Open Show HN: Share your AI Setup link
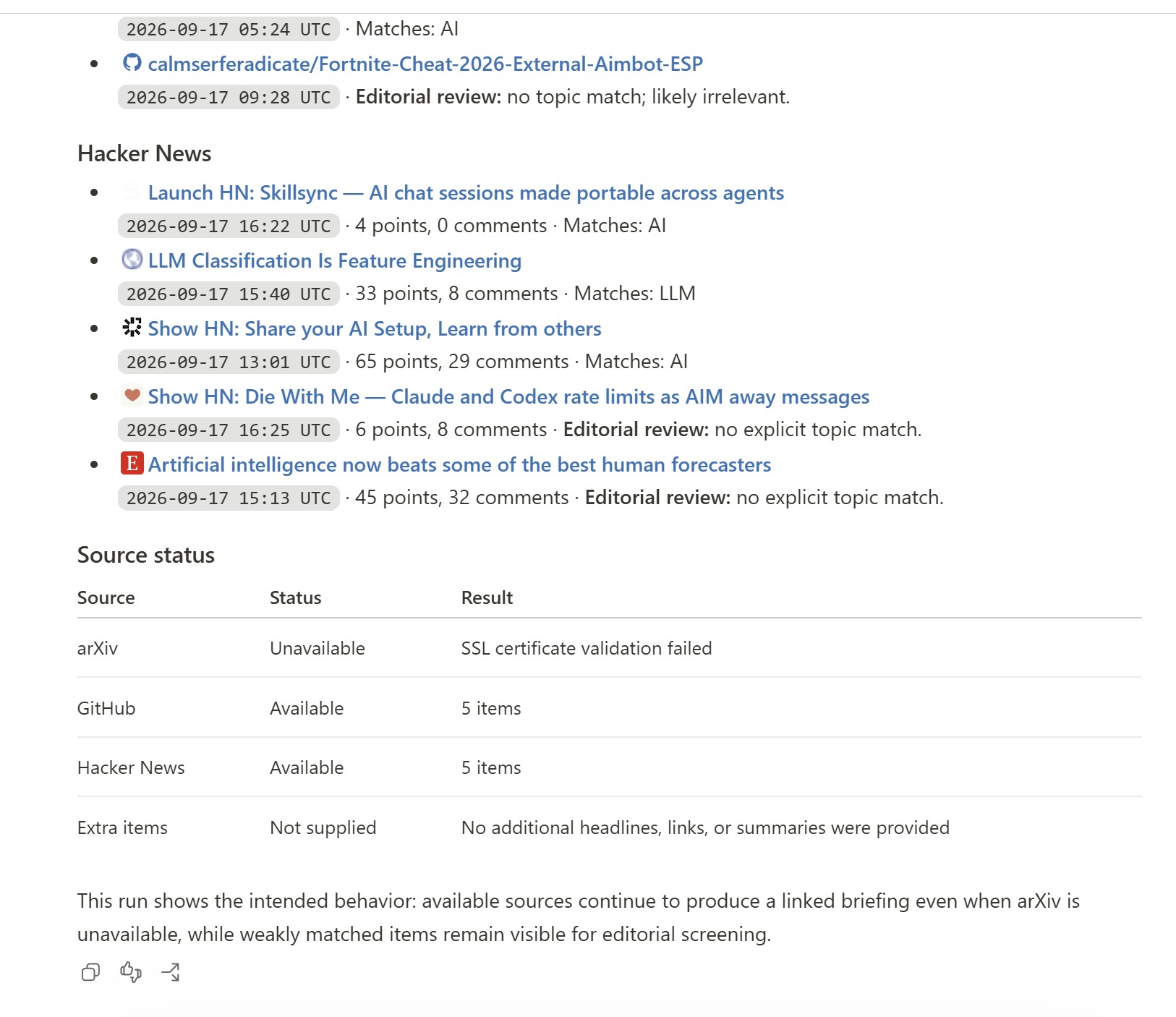 point(375,329)
